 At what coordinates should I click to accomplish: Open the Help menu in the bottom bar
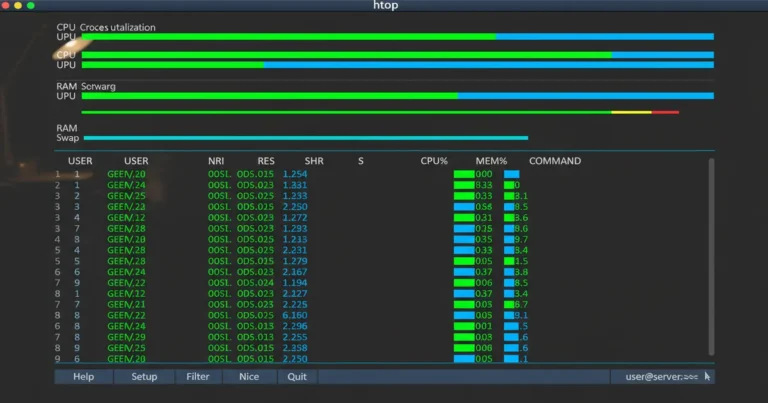point(83,377)
